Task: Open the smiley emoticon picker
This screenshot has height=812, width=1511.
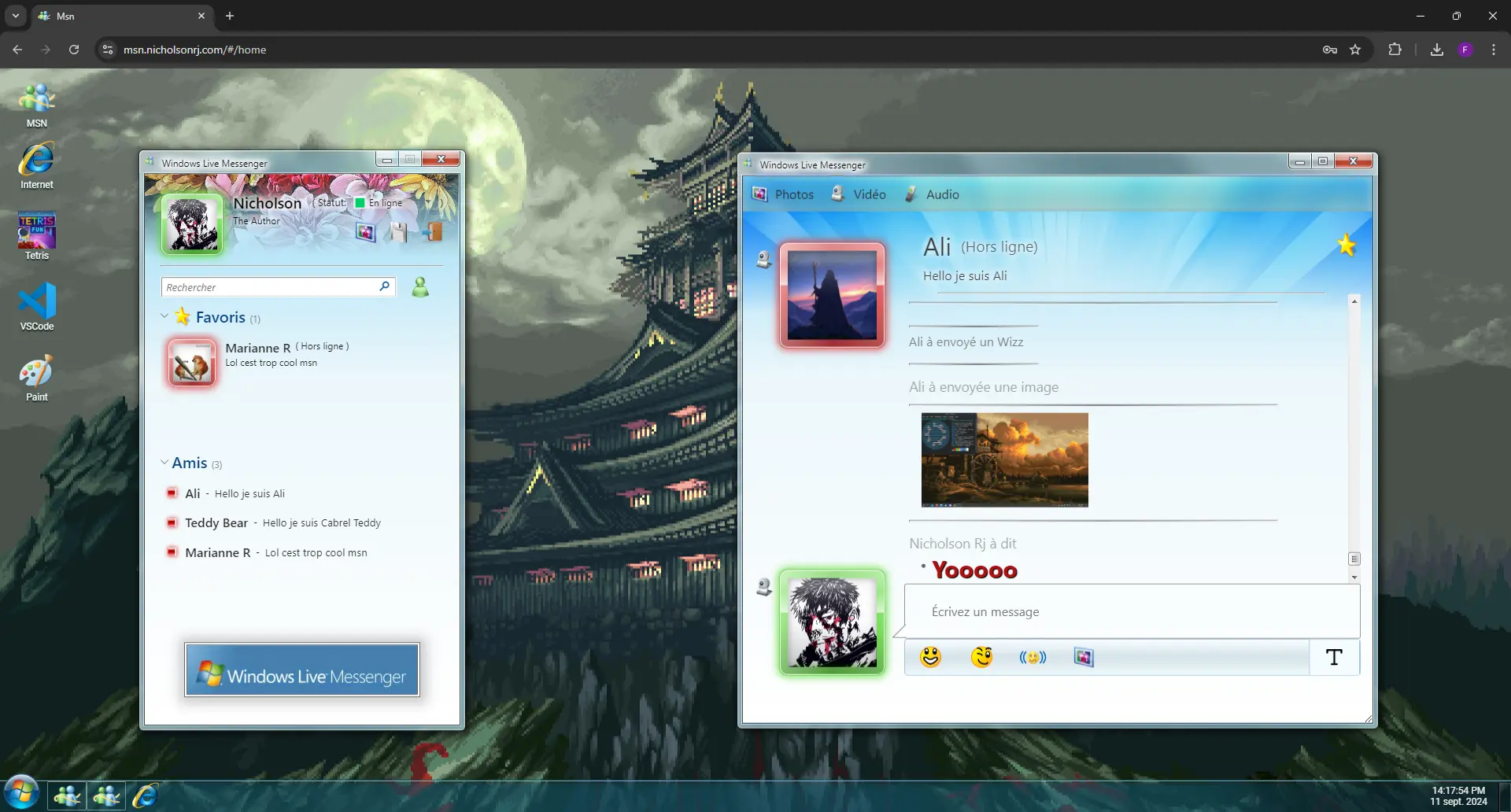Action: click(930, 657)
